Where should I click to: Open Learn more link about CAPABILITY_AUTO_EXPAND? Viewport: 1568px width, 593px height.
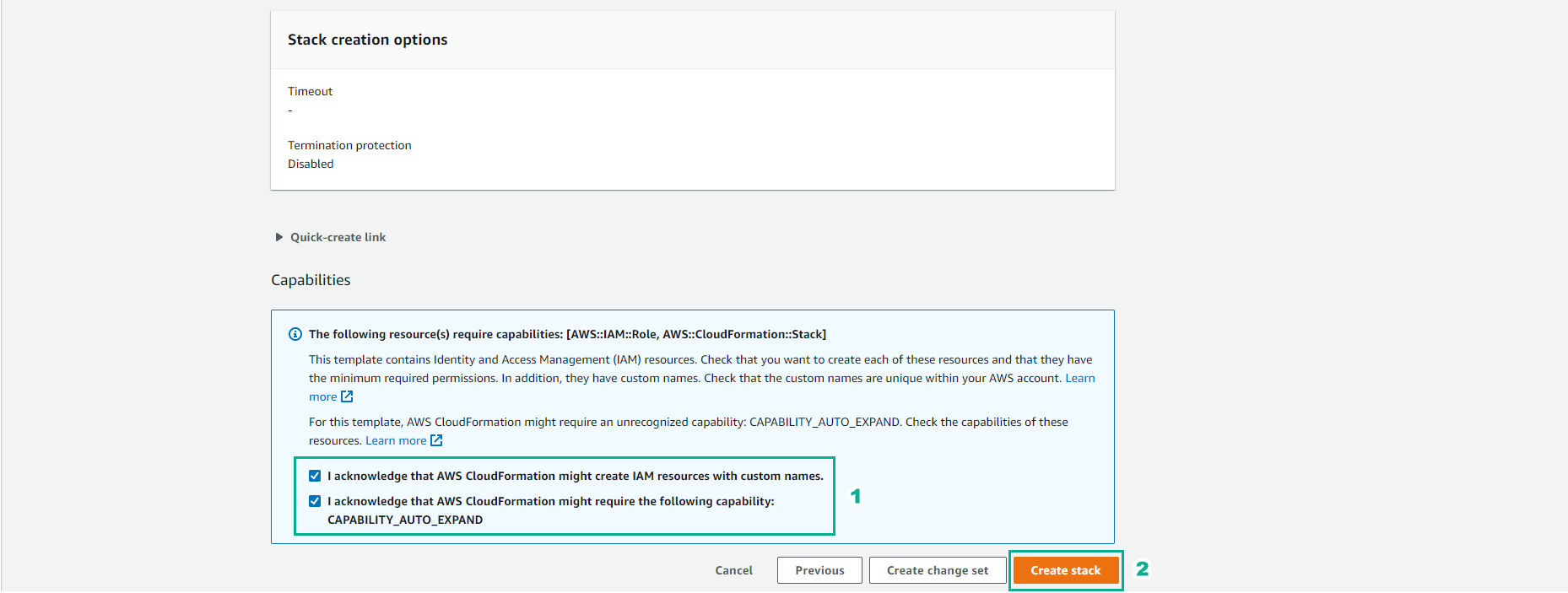coord(396,440)
